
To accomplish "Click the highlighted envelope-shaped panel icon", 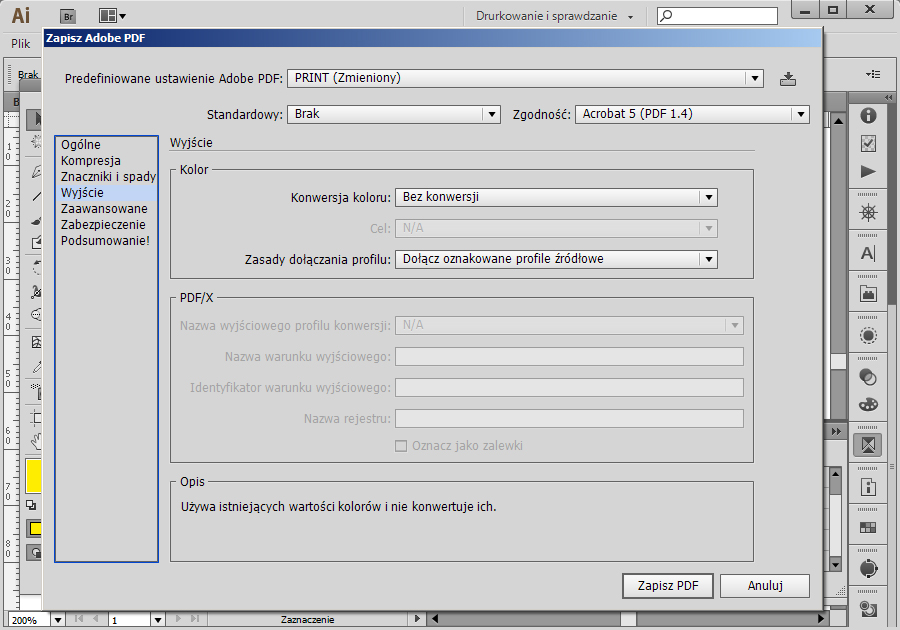I will (x=868, y=445).
